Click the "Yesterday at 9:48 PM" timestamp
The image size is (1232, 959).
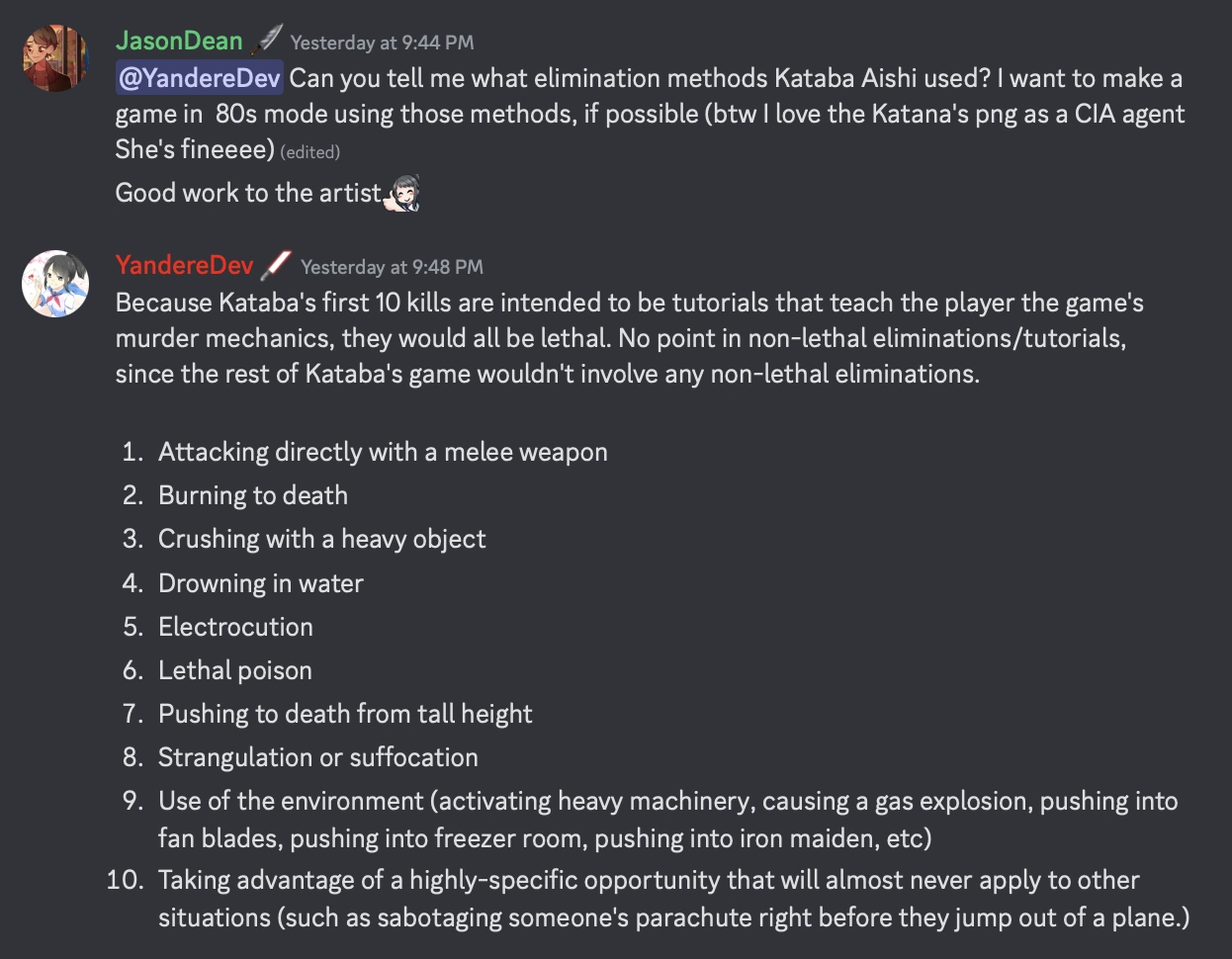click(x=392, y=267)
